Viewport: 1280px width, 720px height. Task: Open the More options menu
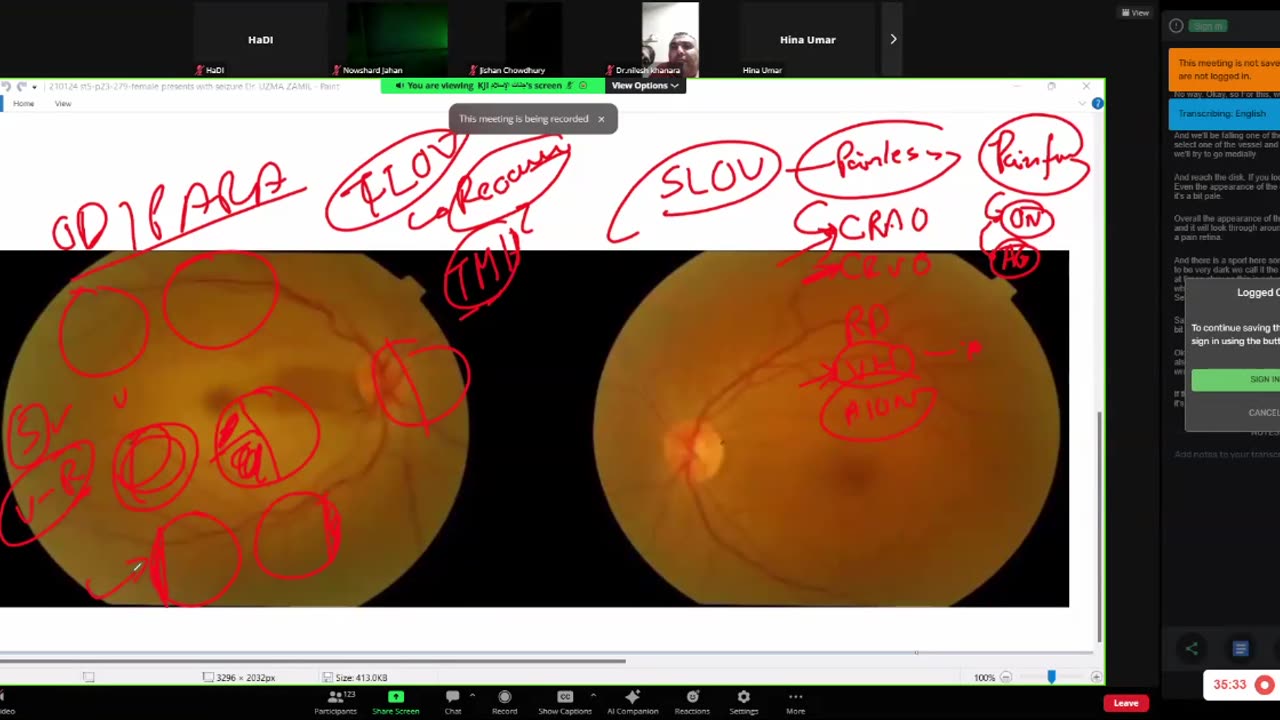795,702
